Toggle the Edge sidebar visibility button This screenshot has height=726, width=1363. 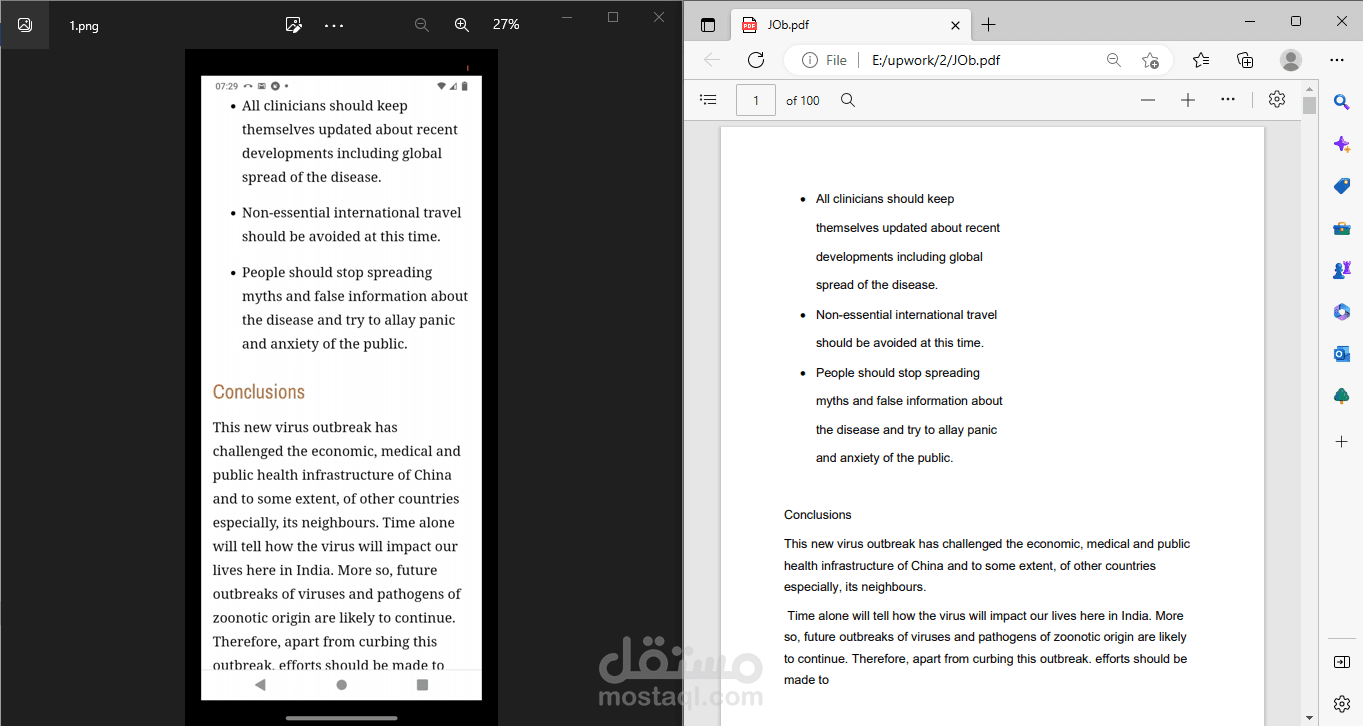pyautogui.click(x=1342, y=662)
